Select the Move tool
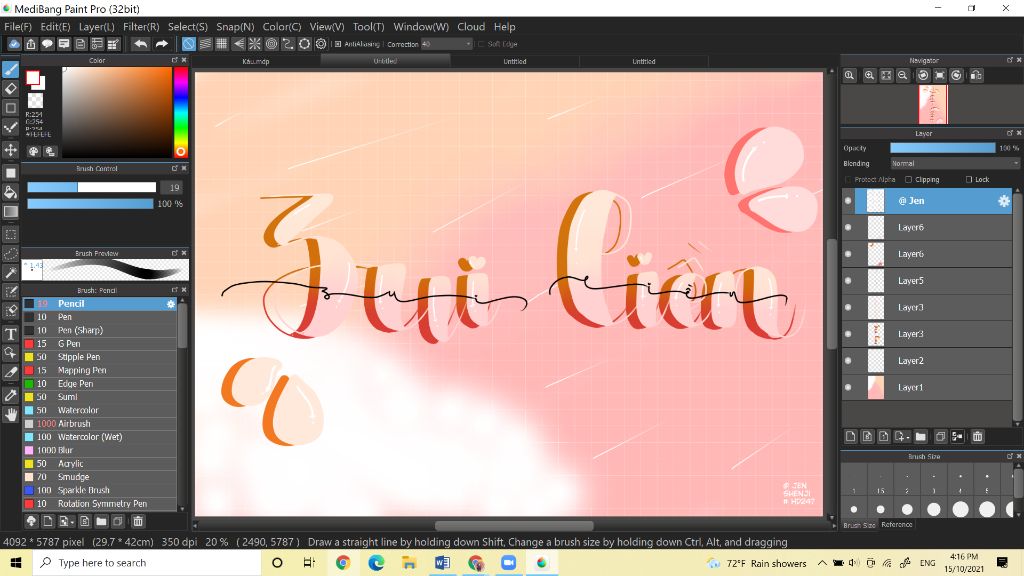 click(10, 150)
